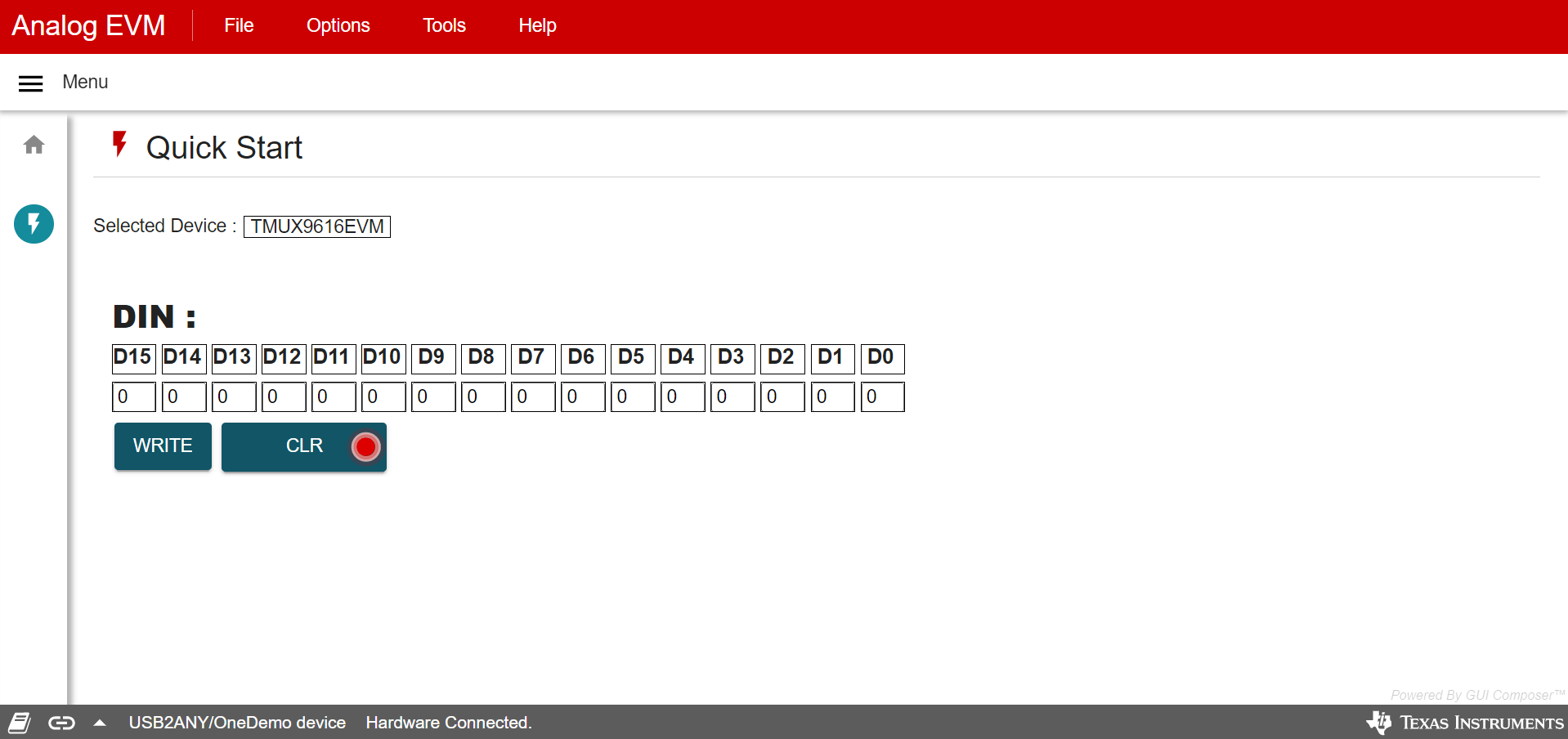The height and width of the screenshot is (739, 1568).
Task: Click the D7 value input field
Action: point(533,397)
